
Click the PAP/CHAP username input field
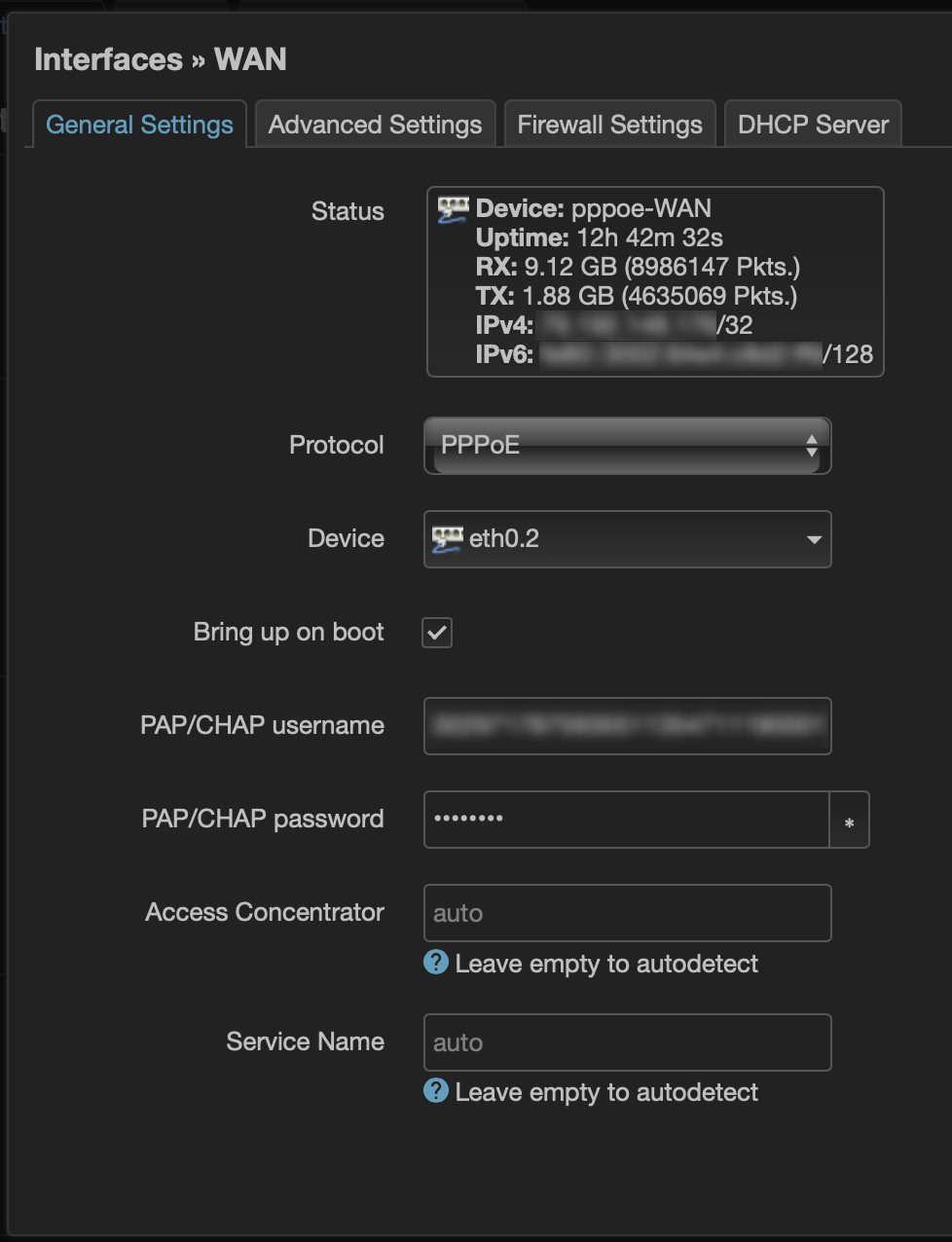click(x=627, y=726)
